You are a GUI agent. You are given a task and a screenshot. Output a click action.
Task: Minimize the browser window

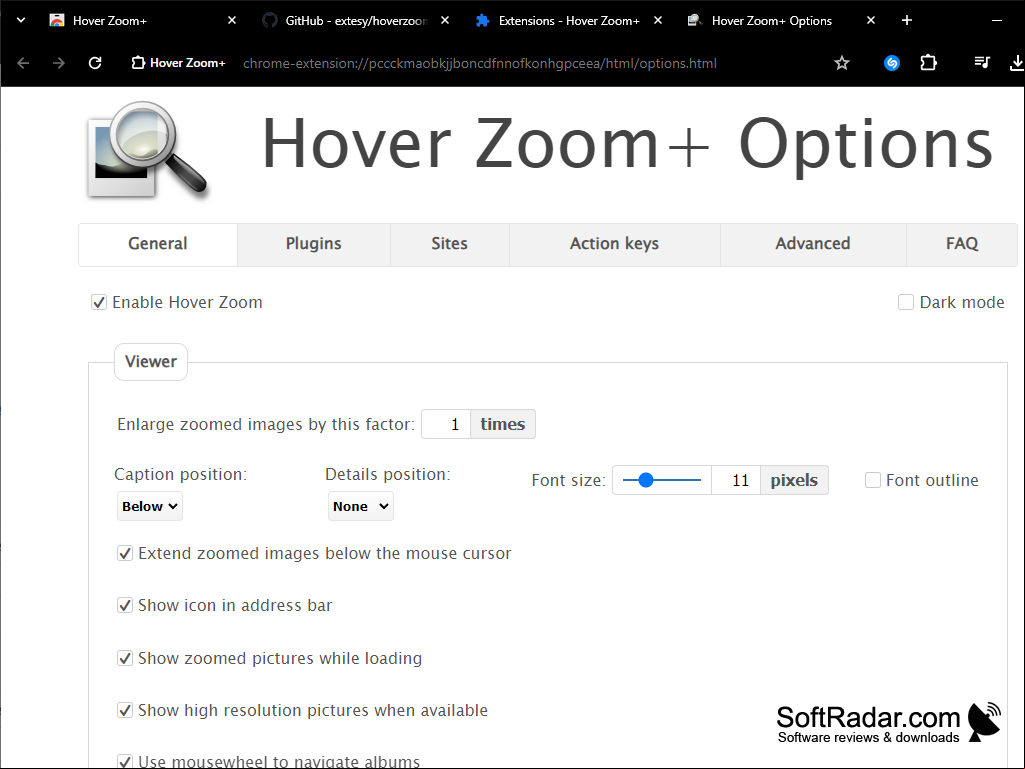coord(996,20)
